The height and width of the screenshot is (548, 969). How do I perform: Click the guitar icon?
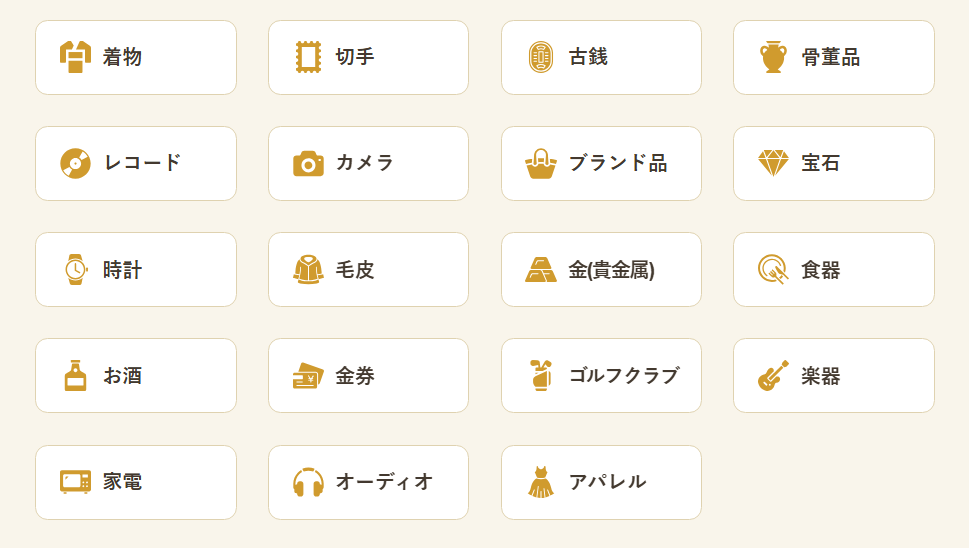point(773,376)
